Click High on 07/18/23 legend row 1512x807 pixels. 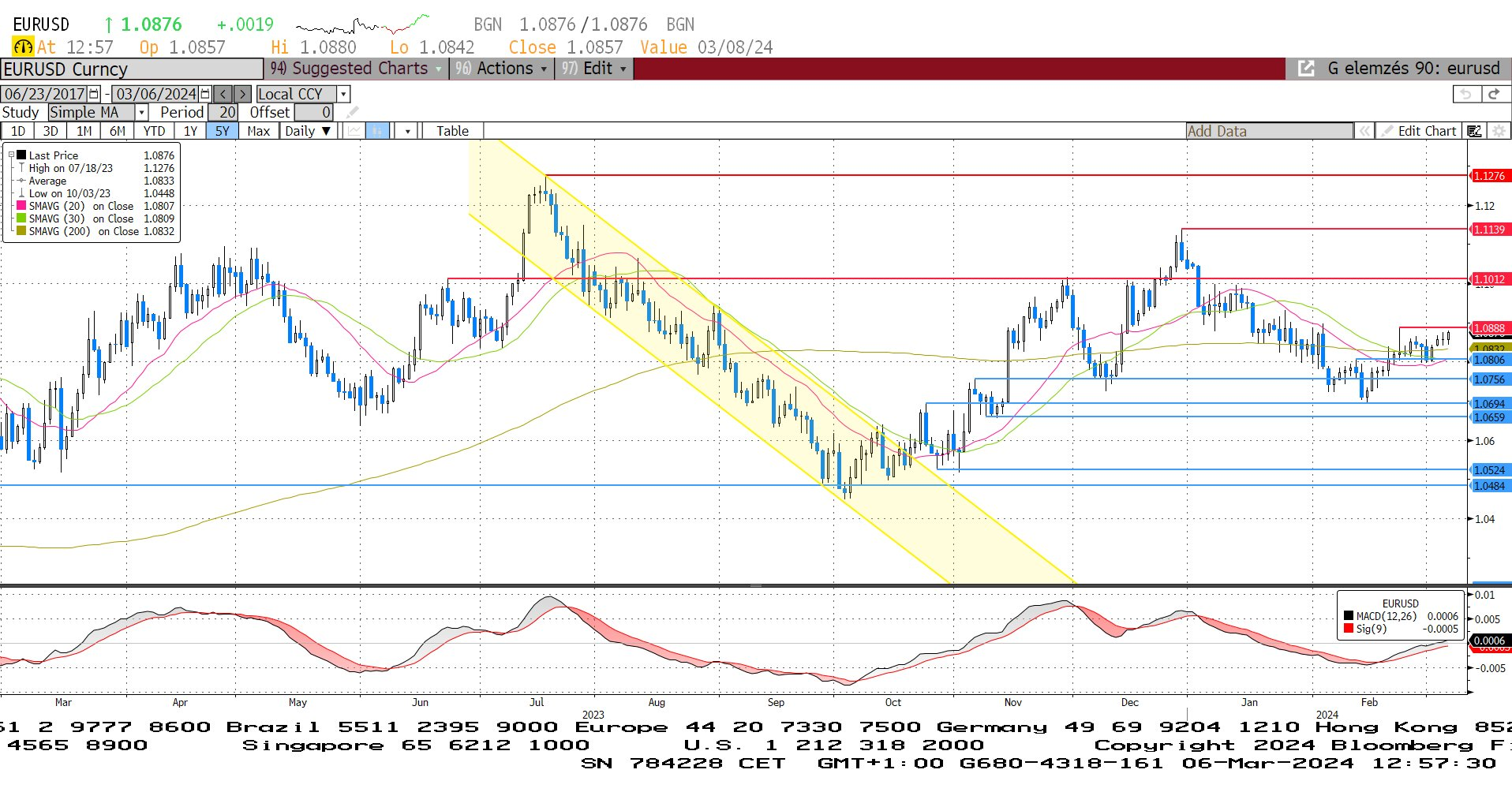(x=95, y=168)
